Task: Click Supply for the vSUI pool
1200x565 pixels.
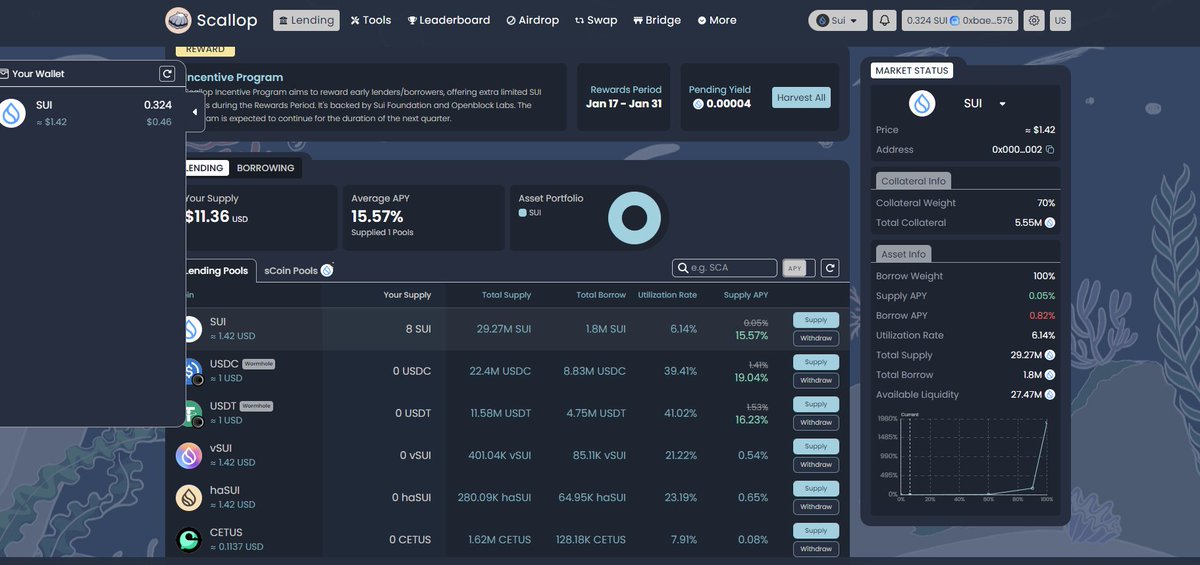Action: [816, 446]
